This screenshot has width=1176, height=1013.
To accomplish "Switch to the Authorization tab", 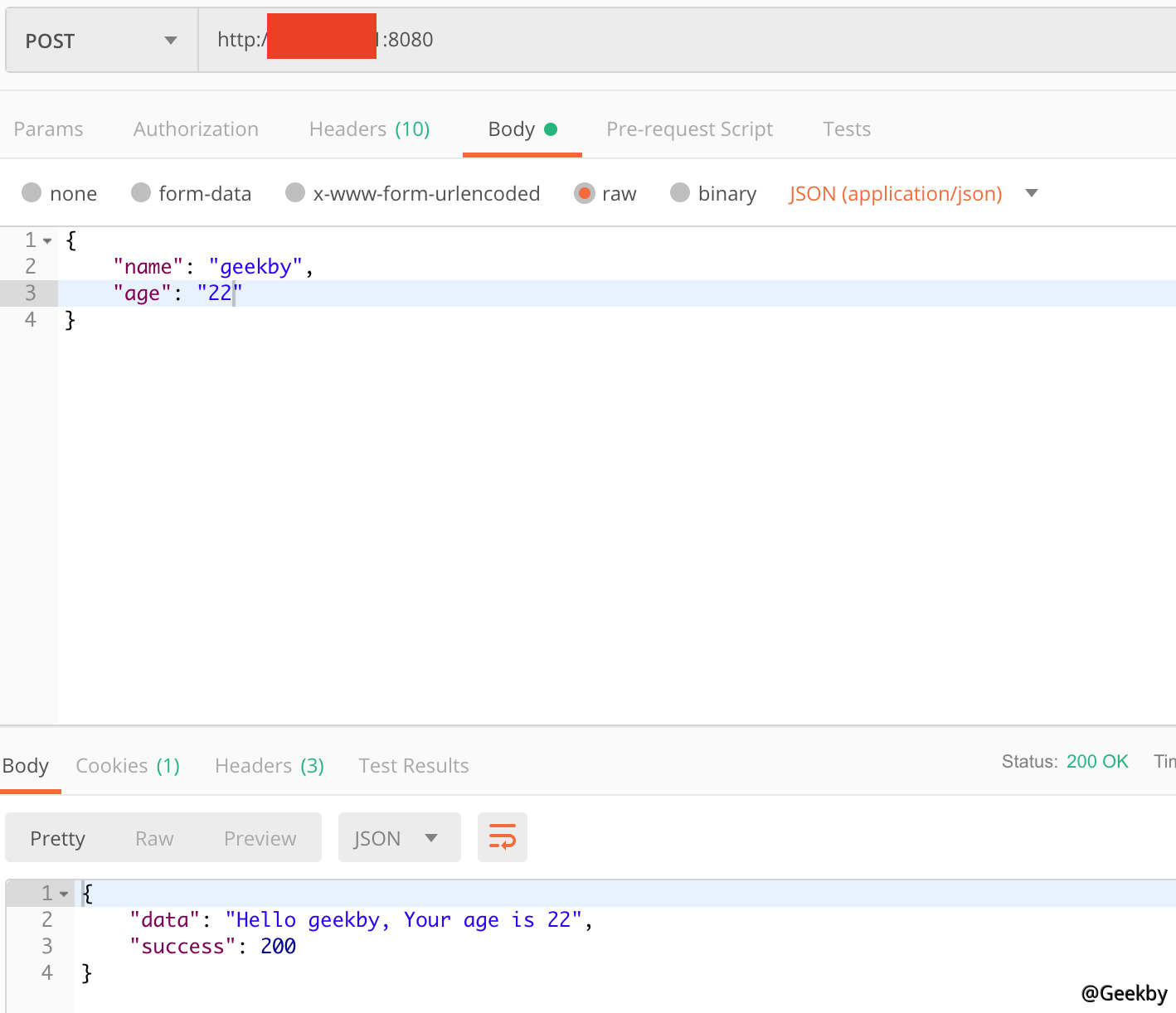I will [x=196, y=129].
